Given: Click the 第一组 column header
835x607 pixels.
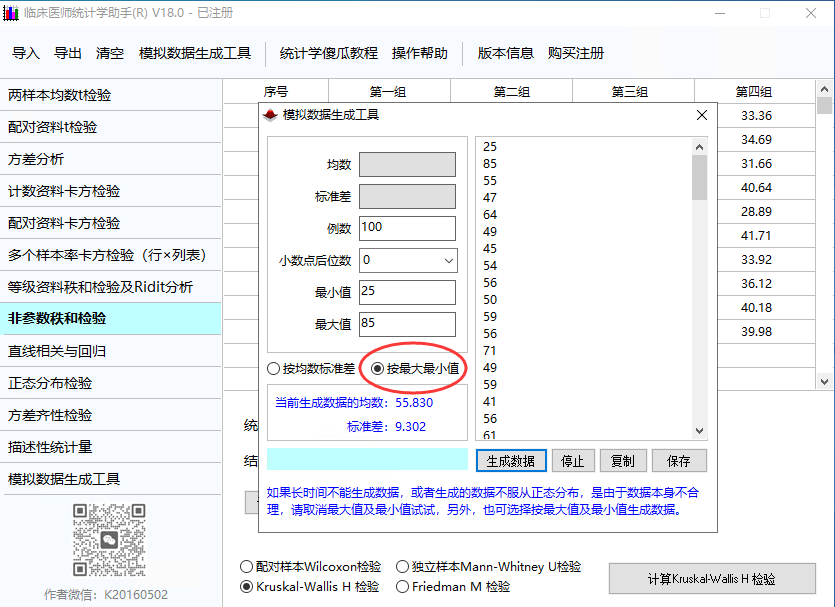Looking at the screenshot, I should click(389, 92).
